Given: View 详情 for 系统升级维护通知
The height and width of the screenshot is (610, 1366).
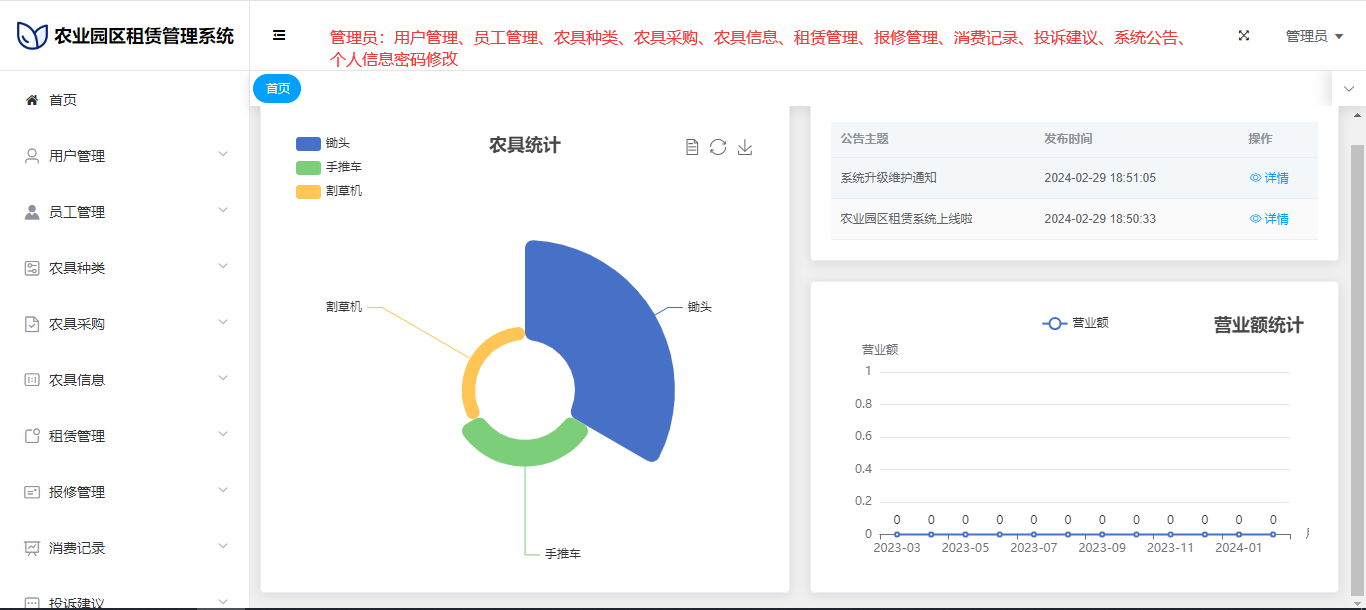Looking at the screenshot, I should (1269, 178).
